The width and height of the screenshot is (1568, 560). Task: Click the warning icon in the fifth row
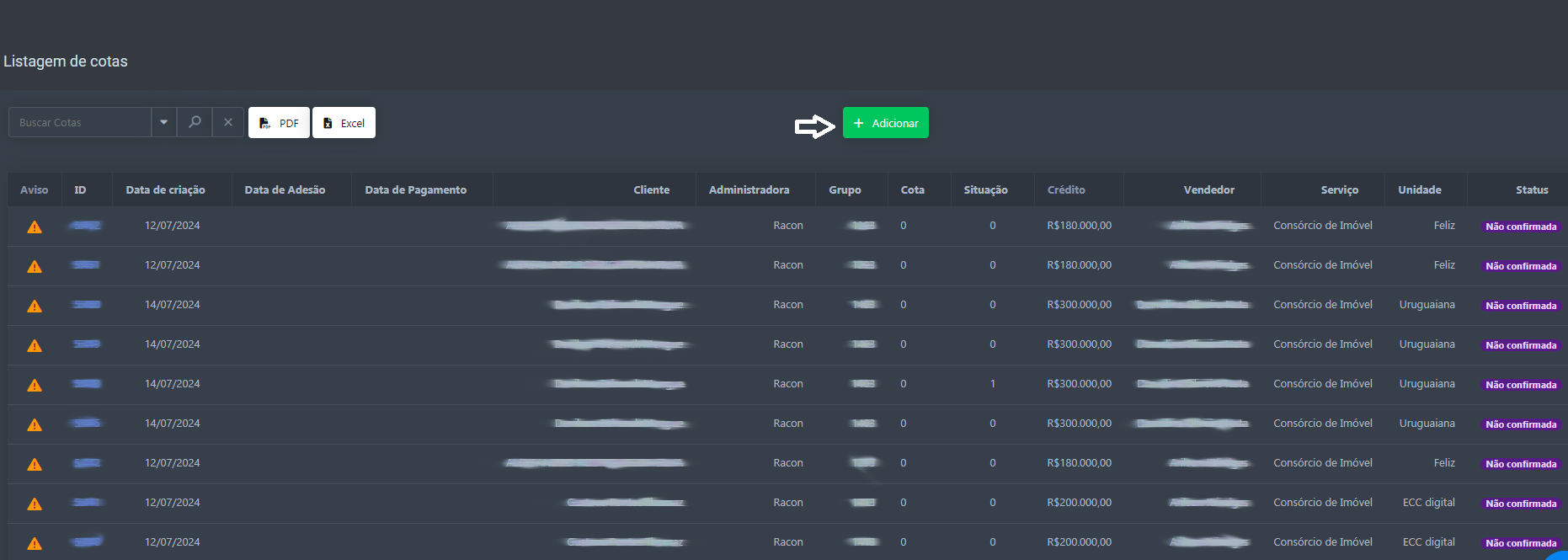coord(35,385)
